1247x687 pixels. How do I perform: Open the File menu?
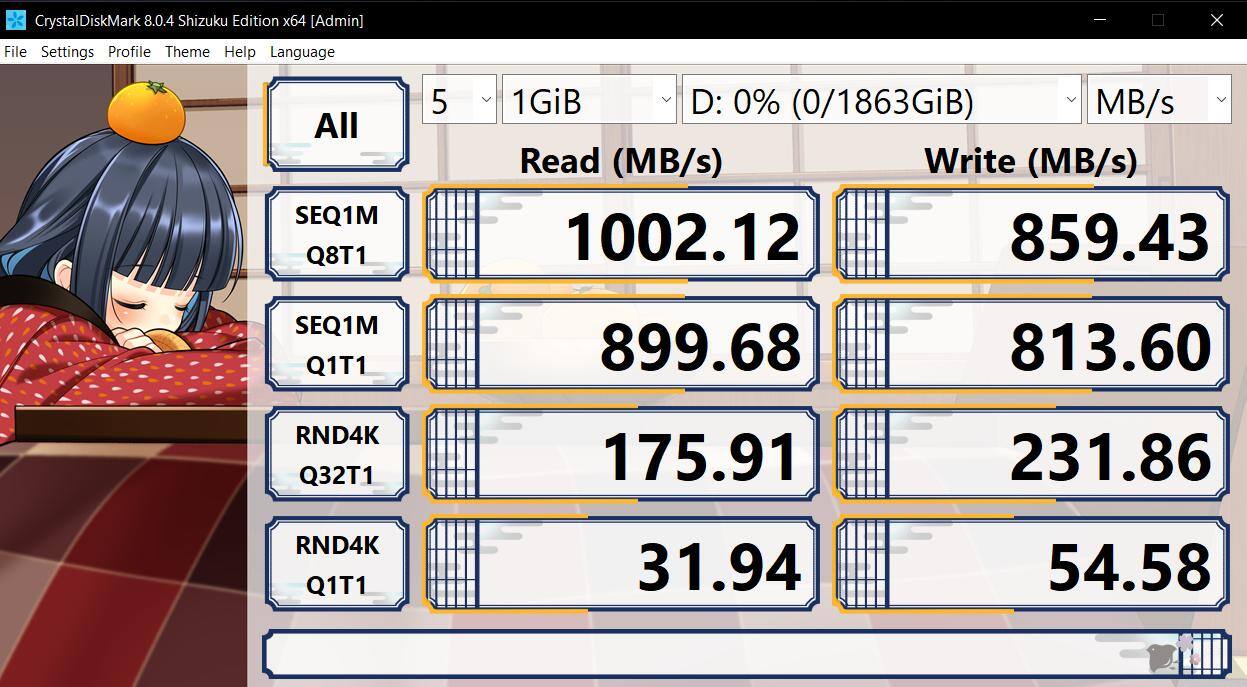15,52
